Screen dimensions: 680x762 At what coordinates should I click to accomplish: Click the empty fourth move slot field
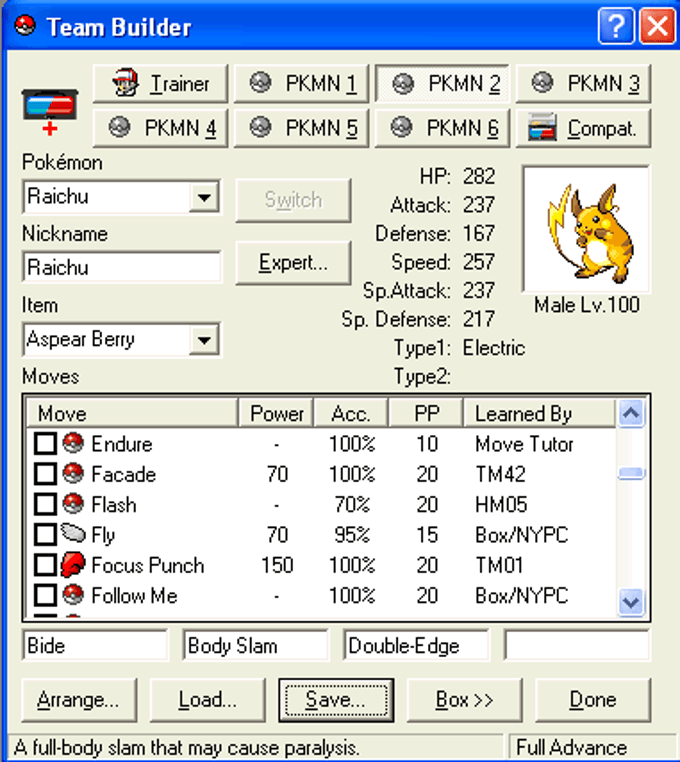pos(576,646)
